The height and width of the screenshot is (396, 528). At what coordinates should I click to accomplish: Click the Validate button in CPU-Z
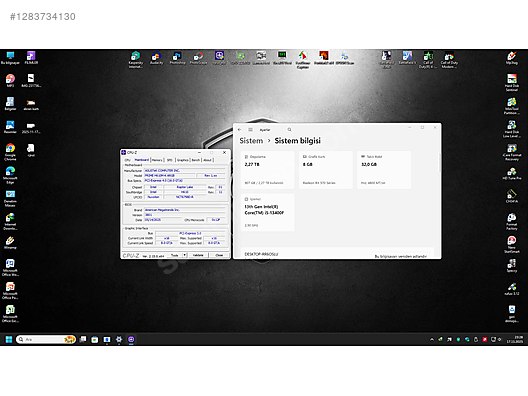click(198, 255)
